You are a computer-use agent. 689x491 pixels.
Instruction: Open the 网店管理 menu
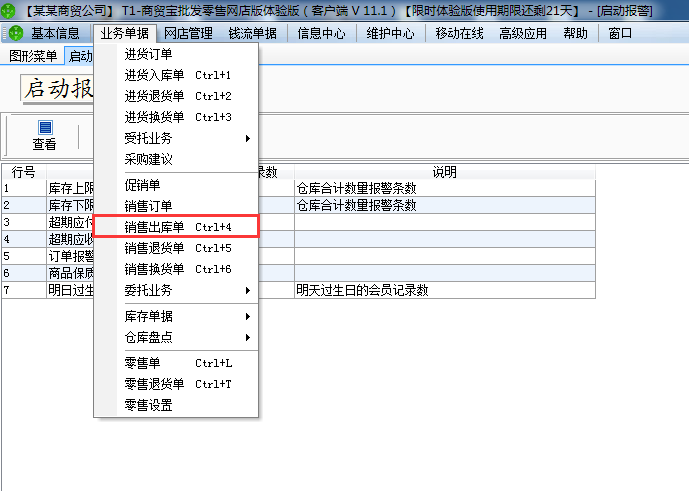pyautogui.click(x=188, y=33)
